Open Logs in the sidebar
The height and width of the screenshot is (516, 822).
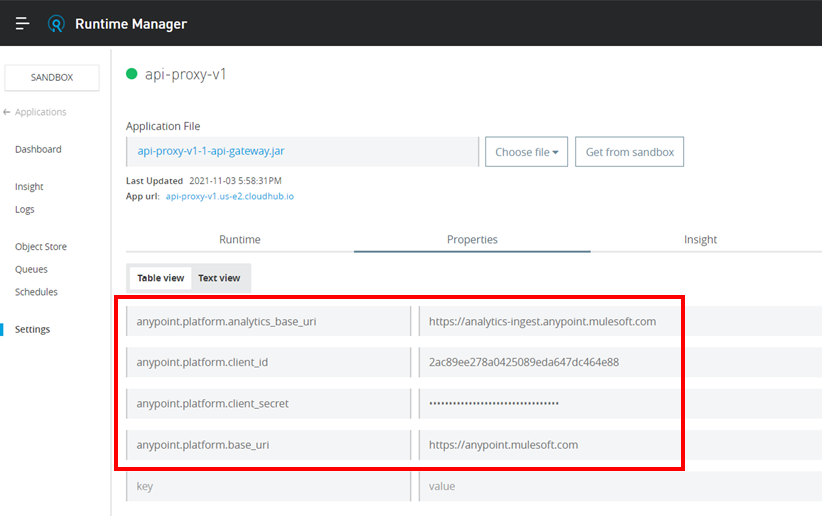tap(25, 210)
